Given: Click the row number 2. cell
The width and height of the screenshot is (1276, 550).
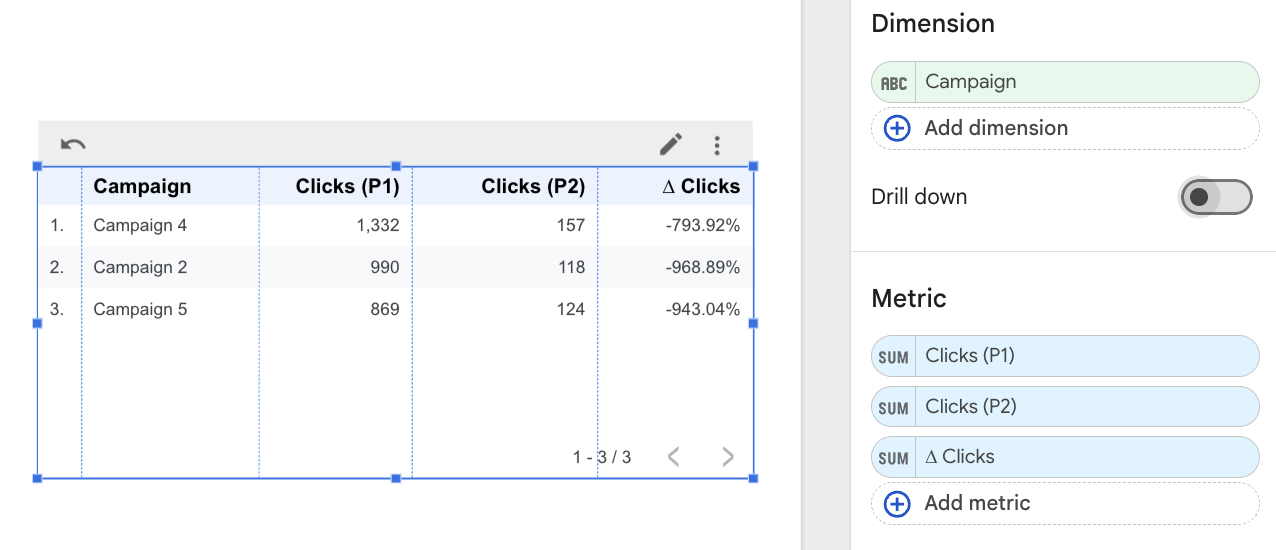Looking at the screenshot, I should click(57, 267).
